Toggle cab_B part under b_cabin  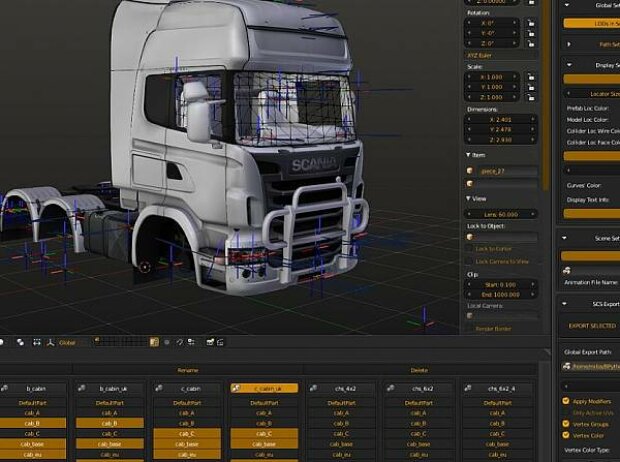32,423
